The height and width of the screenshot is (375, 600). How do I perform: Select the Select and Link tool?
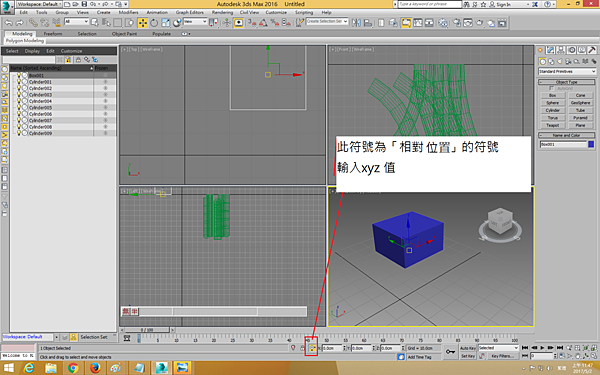[33, 23]
